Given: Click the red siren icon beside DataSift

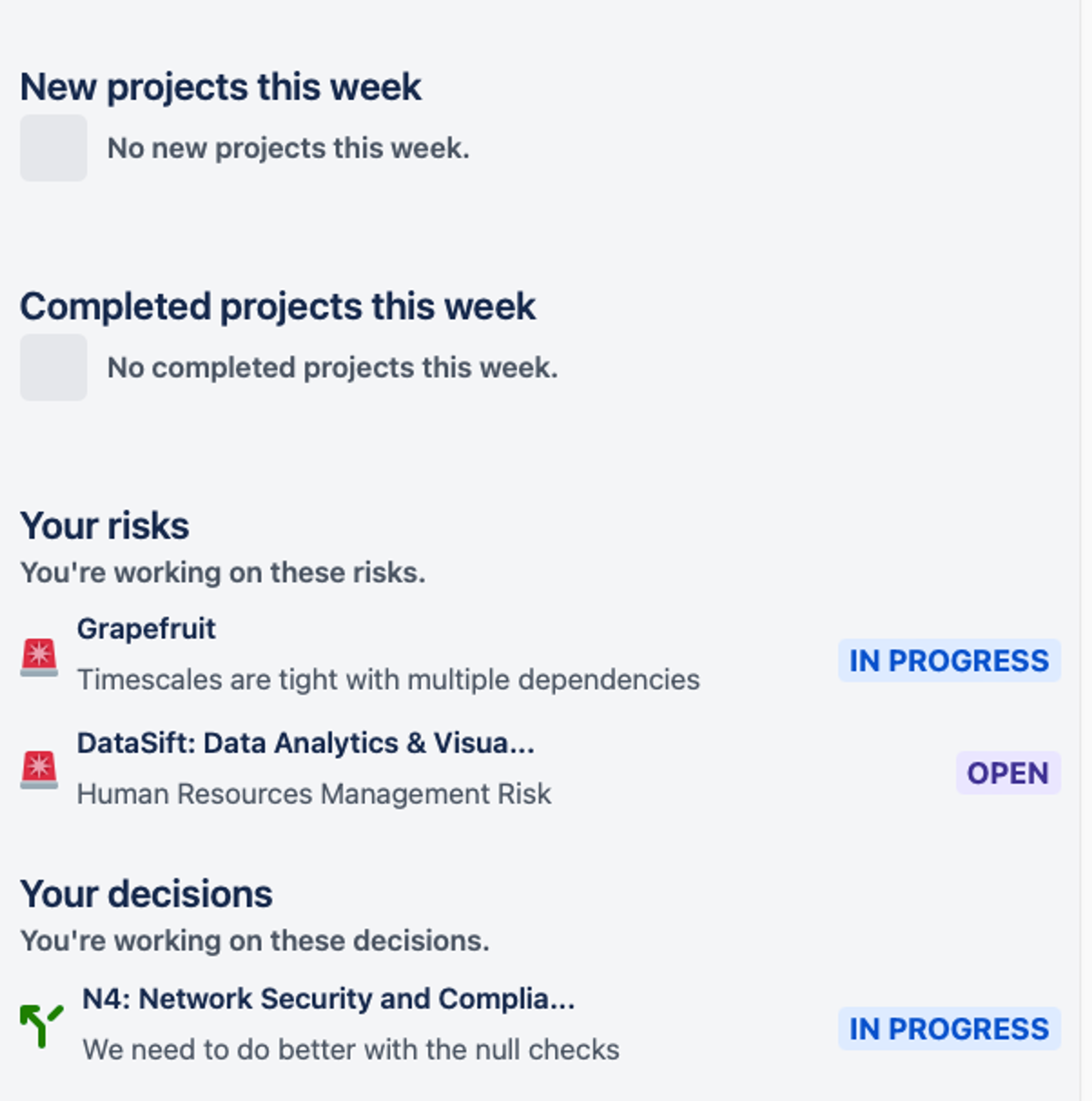Looking at the screenshot, I should tap(39, 770).
